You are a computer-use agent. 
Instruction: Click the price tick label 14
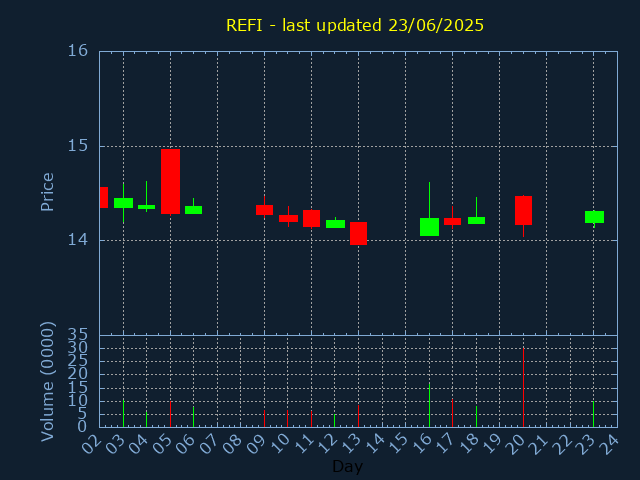coord(78,240)
